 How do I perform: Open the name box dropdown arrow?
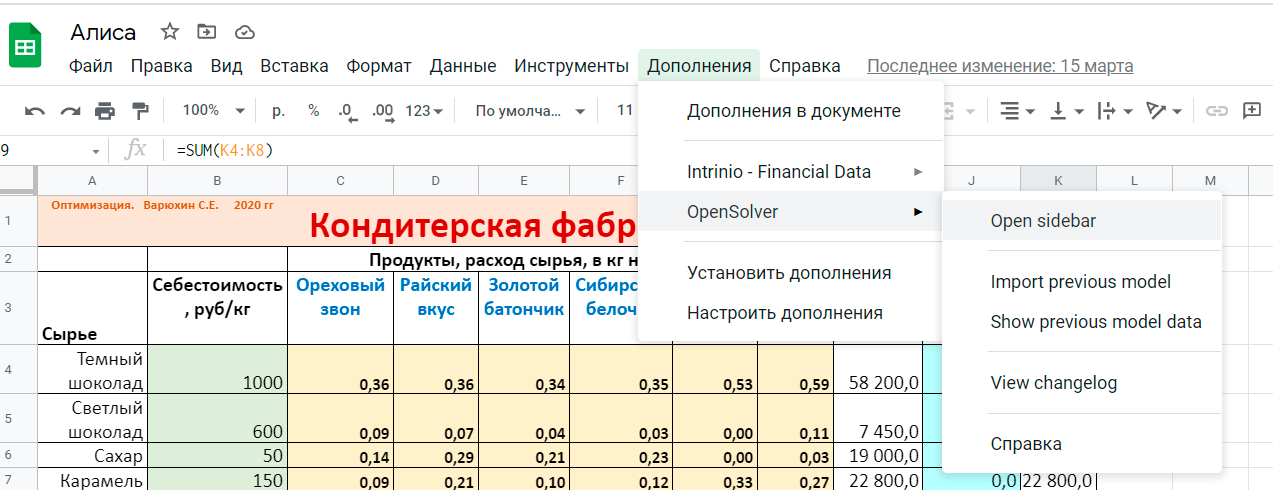click(96, 151)
